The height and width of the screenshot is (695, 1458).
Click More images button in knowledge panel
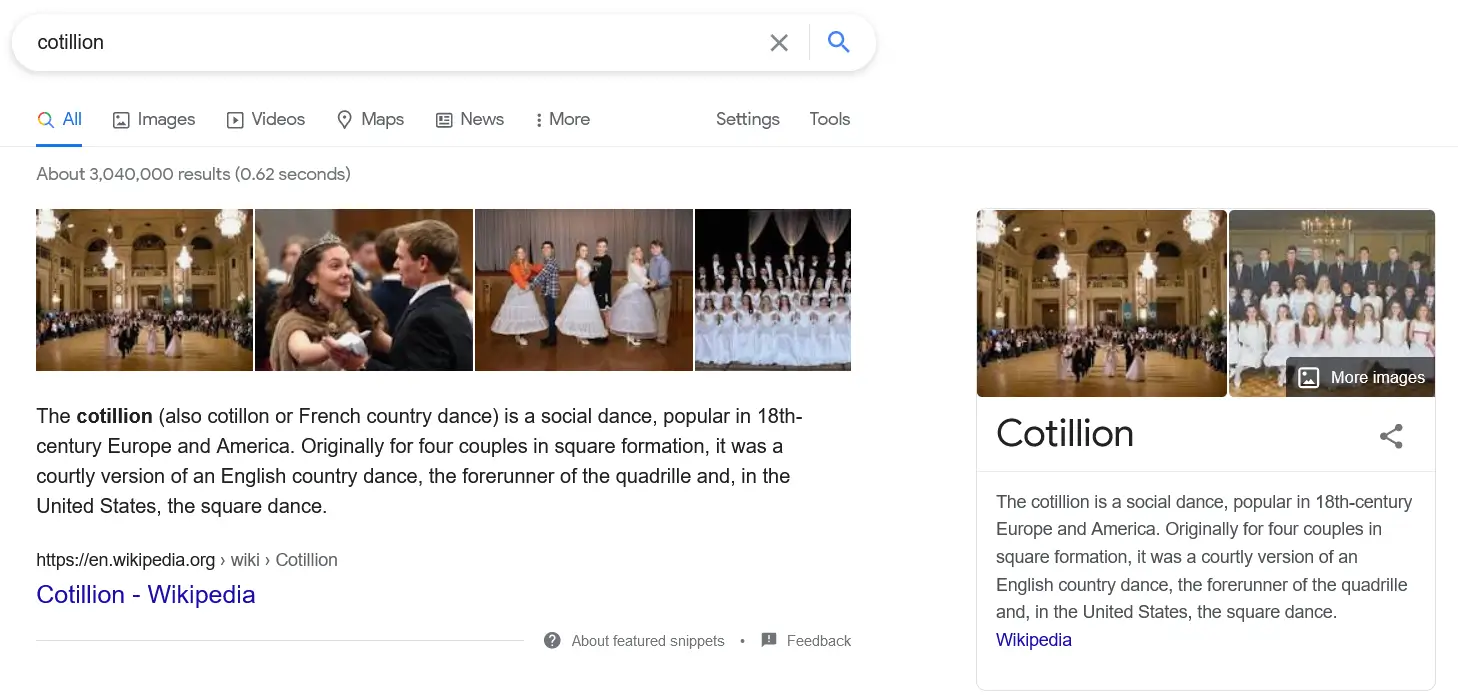[1362, 377]
